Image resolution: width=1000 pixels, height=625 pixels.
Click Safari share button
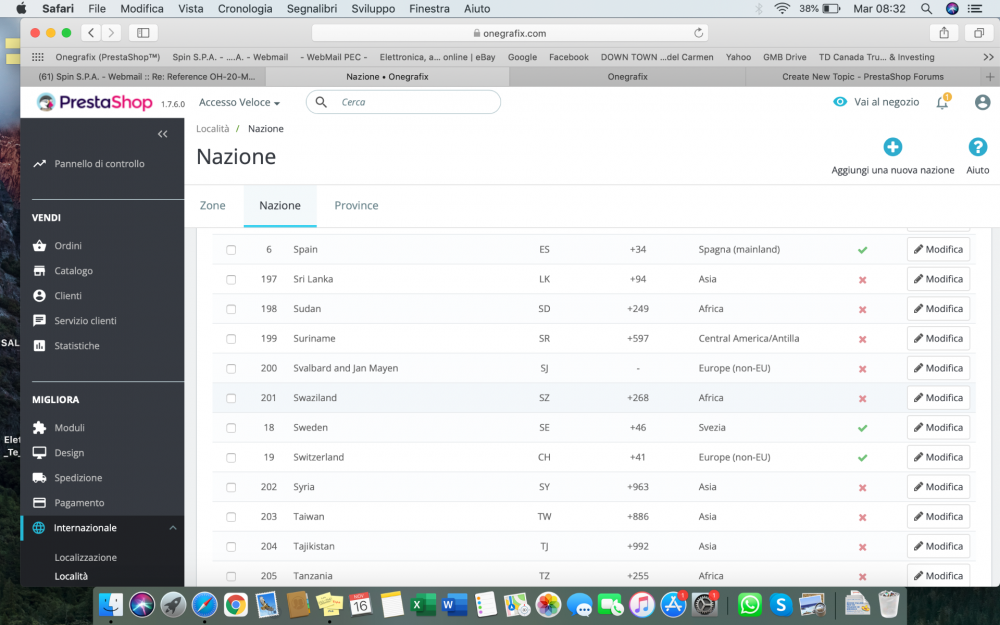click(944, 33)
